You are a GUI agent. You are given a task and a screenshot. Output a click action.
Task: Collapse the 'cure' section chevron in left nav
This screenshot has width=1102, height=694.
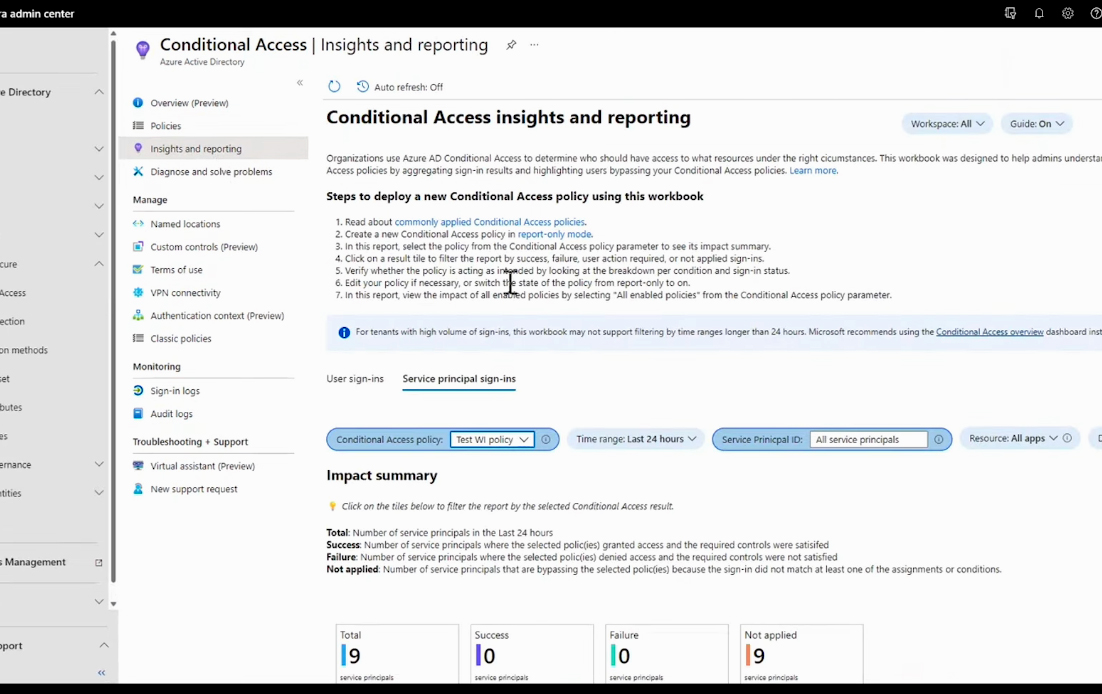(99, 264)
